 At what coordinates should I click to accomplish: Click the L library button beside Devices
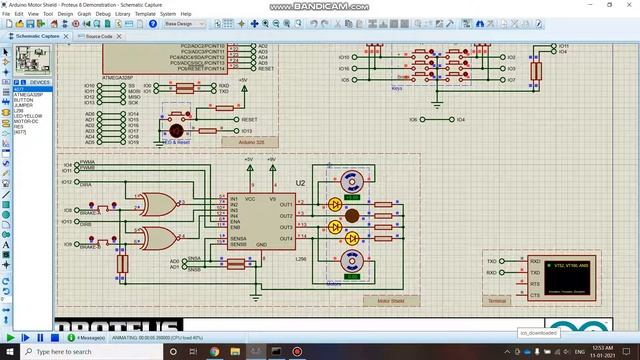point(23,82)
